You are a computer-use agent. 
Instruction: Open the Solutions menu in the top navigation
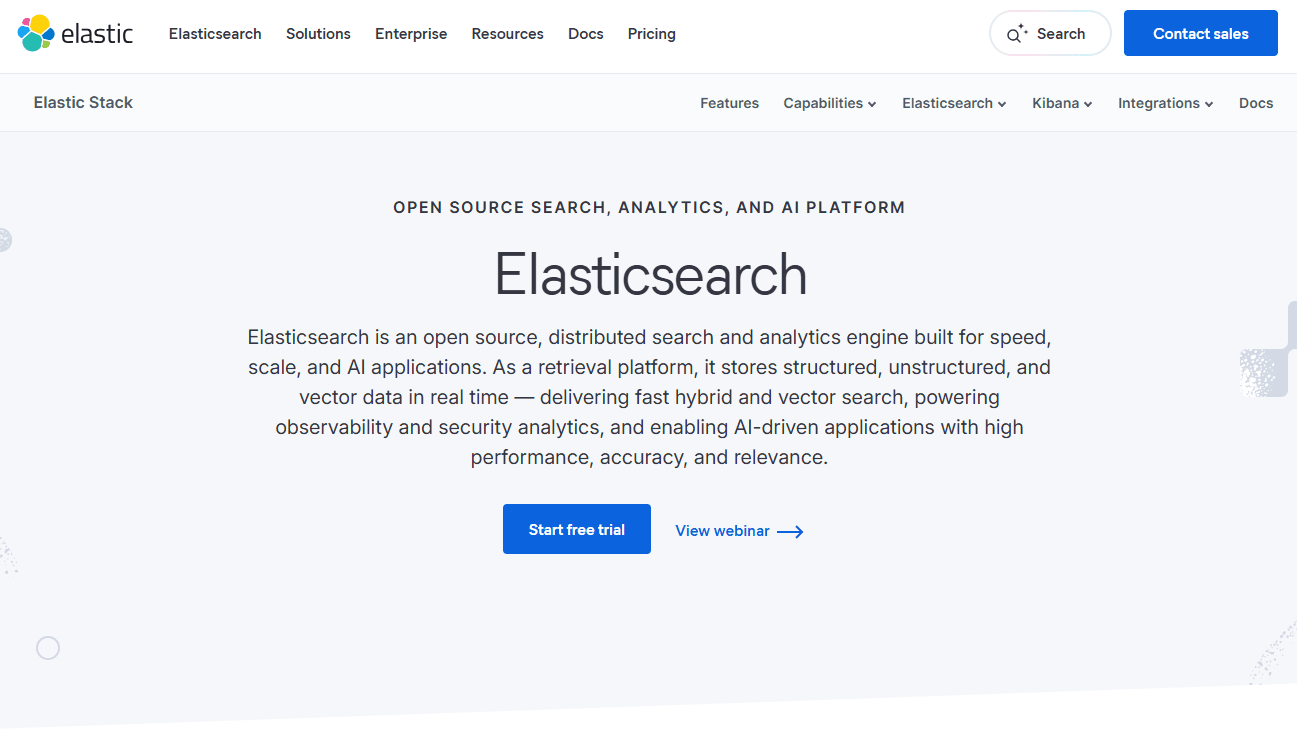tap(318, 34)
